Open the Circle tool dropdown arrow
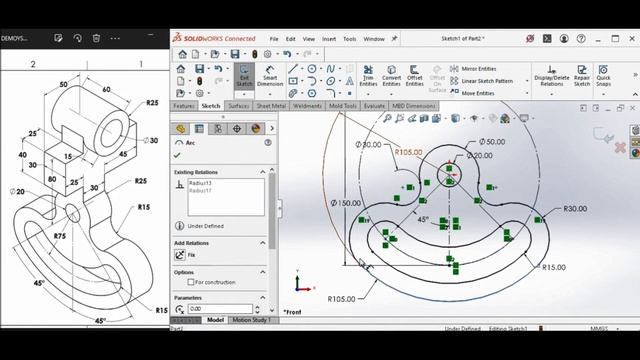The width and height of the screenshot is (640, 360). 321,69
